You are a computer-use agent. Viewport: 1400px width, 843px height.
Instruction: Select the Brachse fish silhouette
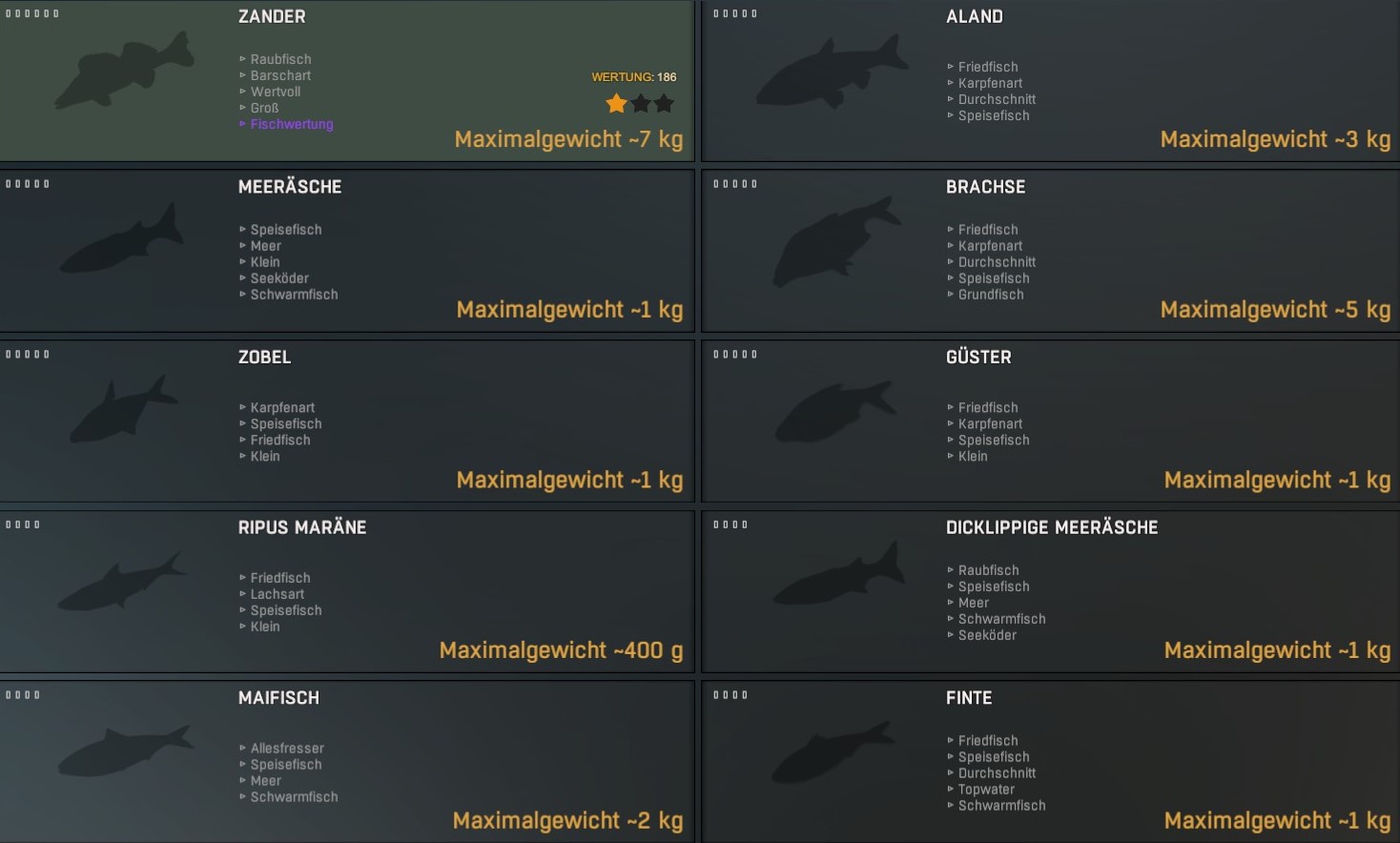(x=832, y=241)
